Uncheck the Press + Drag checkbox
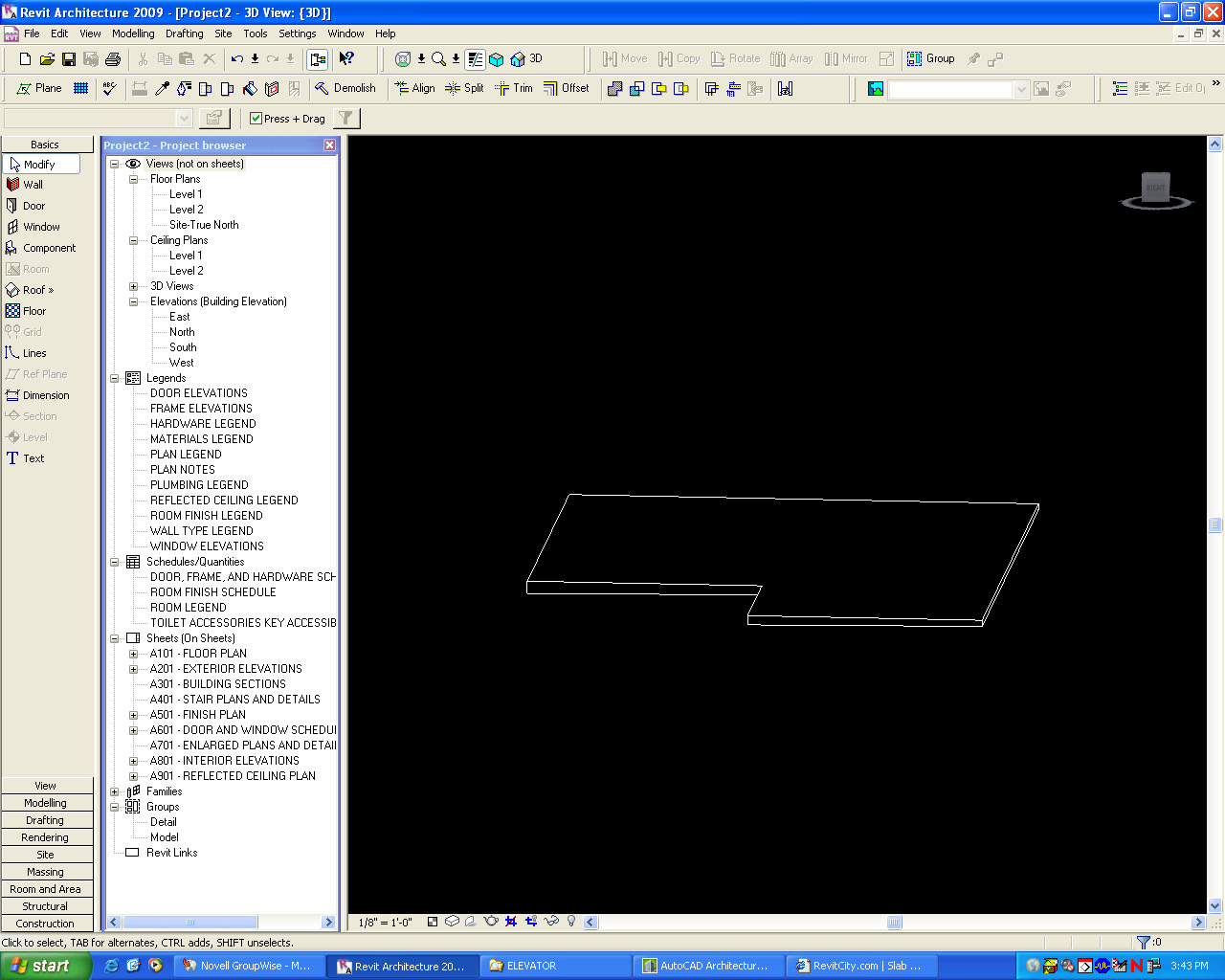This screenshot has width=1225, height=980. point(256,119)
